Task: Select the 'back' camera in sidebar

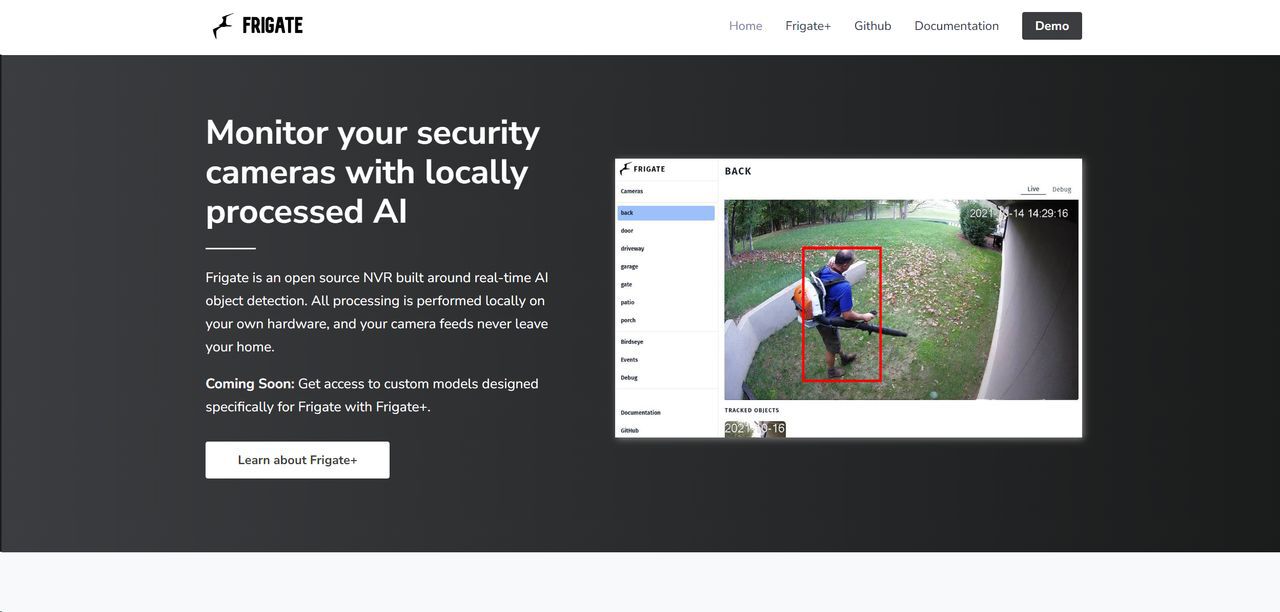Action: (x=665, y=213)
